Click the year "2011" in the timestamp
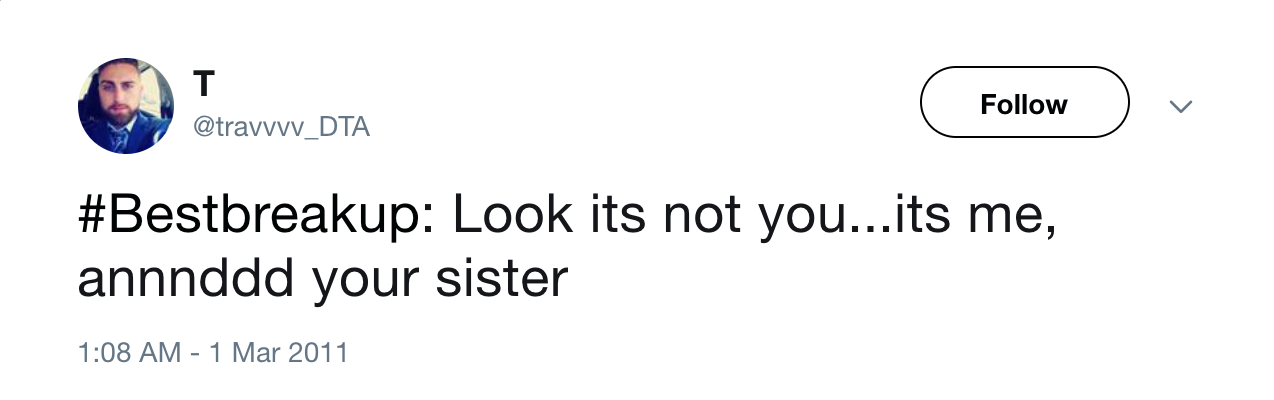 coord(318,353)
